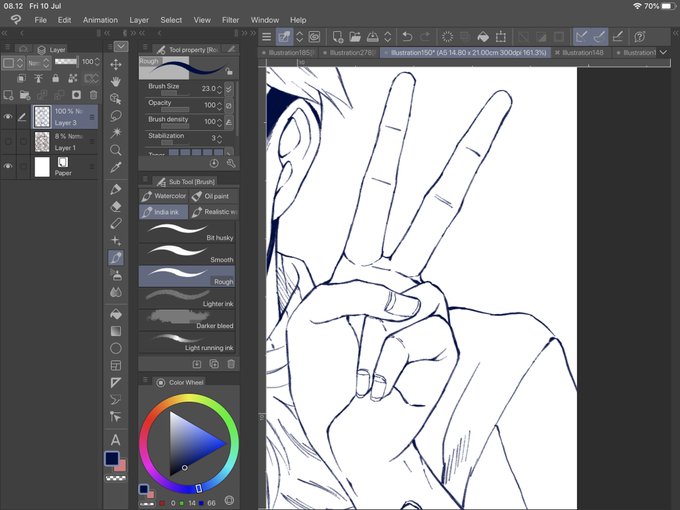Open the Animation menu

(100, 20)
